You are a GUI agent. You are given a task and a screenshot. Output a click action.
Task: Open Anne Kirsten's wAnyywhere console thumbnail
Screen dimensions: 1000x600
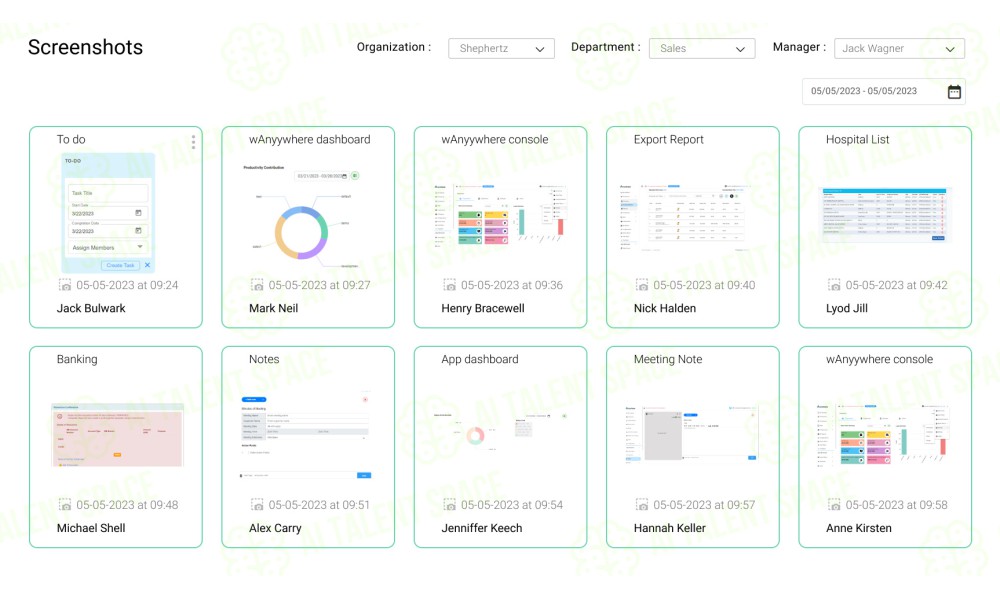pyautogui.click(x=883, y=434)
